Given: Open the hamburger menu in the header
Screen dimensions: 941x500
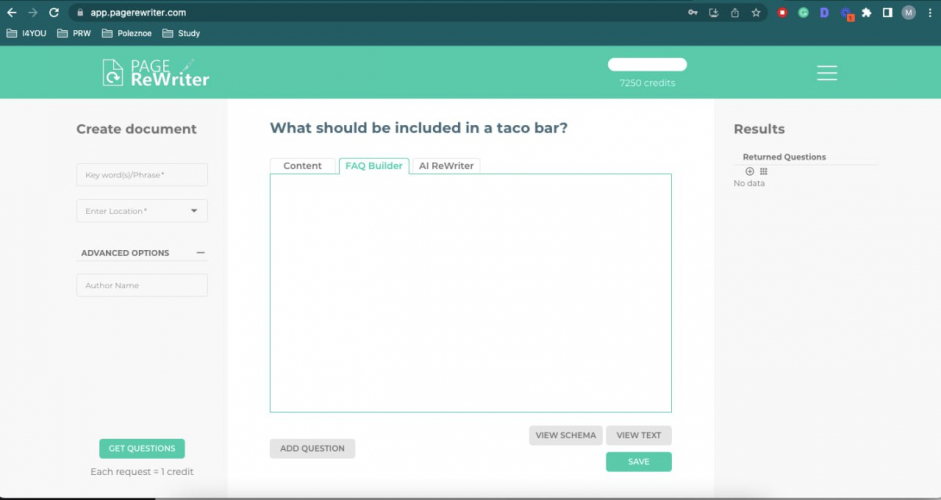Looking at the screenshot, I should click(x=827, y=73).
